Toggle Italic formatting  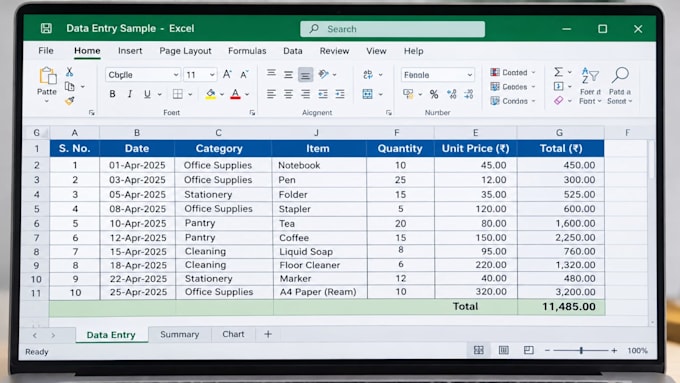click(130, 94)
